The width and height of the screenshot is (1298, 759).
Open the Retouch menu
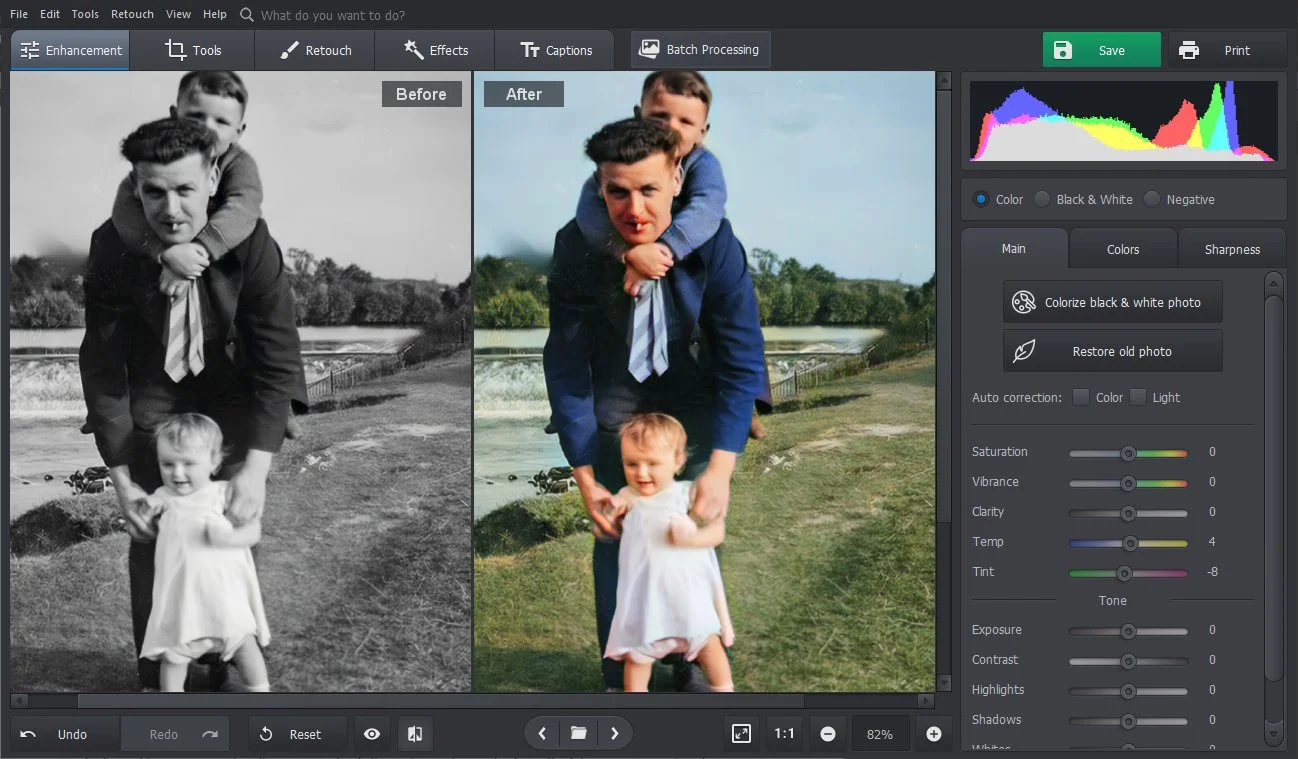(x=132, y=14)
